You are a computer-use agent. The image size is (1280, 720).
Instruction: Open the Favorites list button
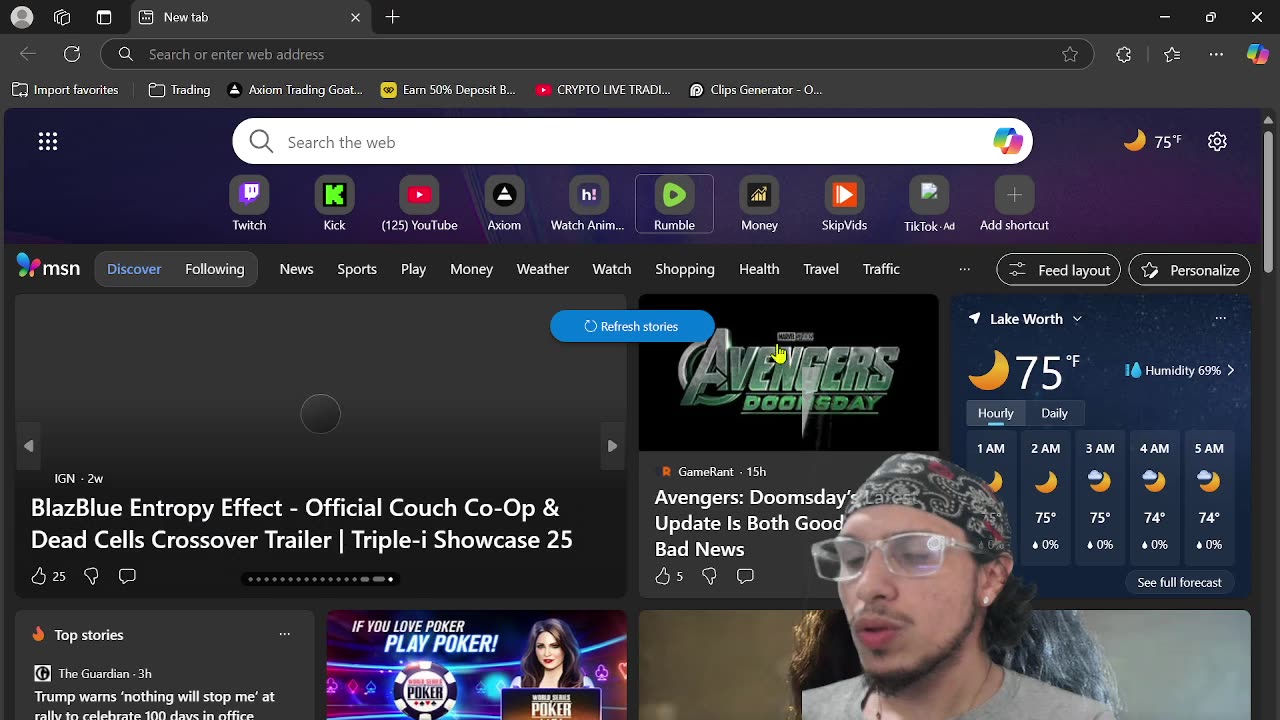(x=1172, y=54)
